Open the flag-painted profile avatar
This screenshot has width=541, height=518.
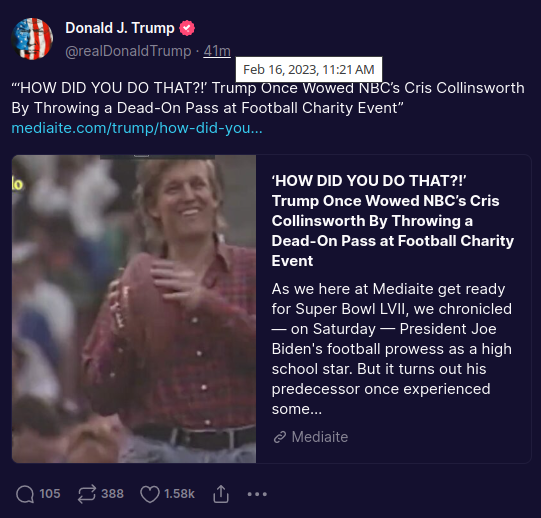tap(32, 39)
